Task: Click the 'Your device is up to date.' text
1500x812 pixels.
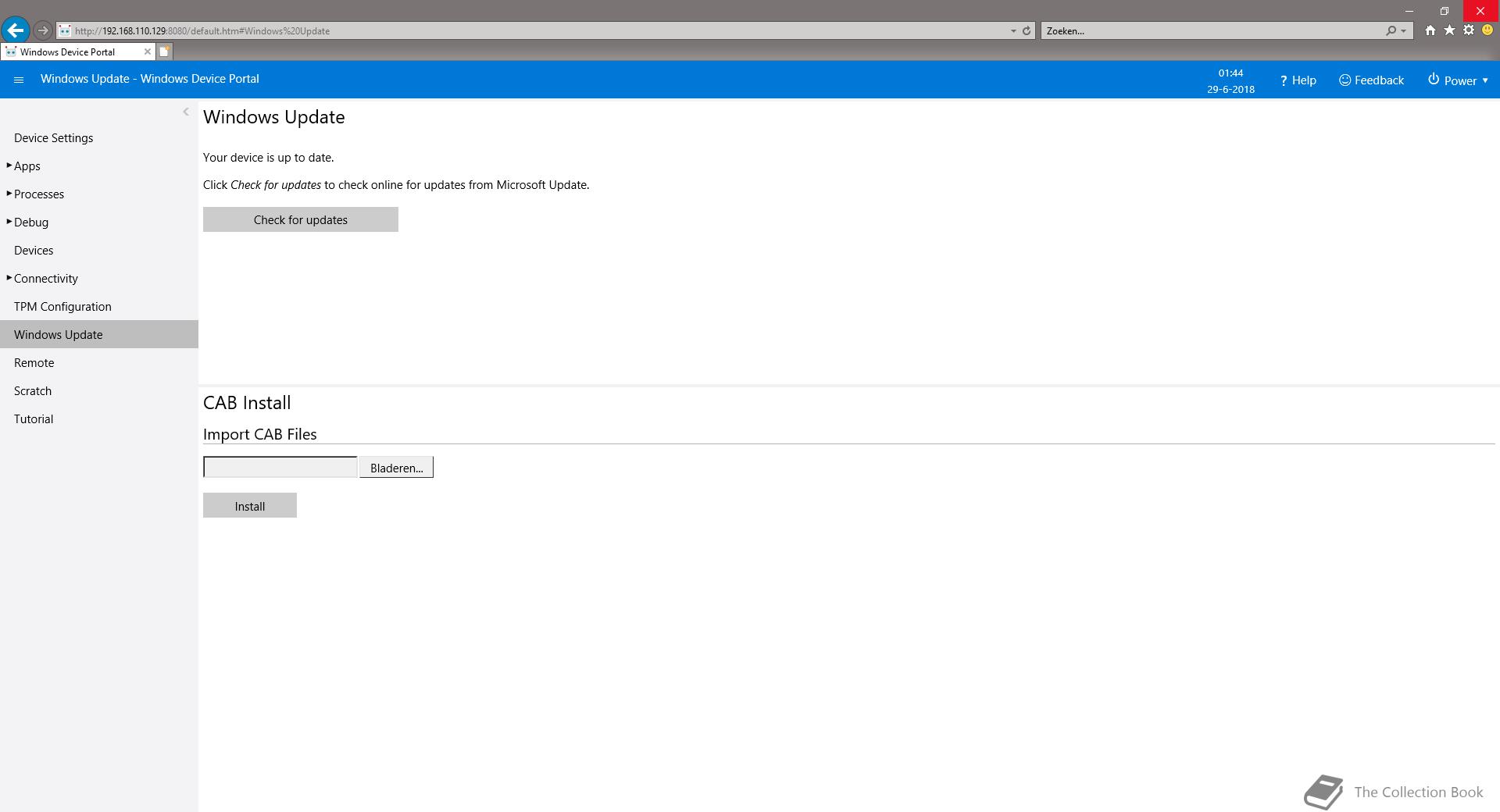Action: pyautogui.click(x=269, y=158)
